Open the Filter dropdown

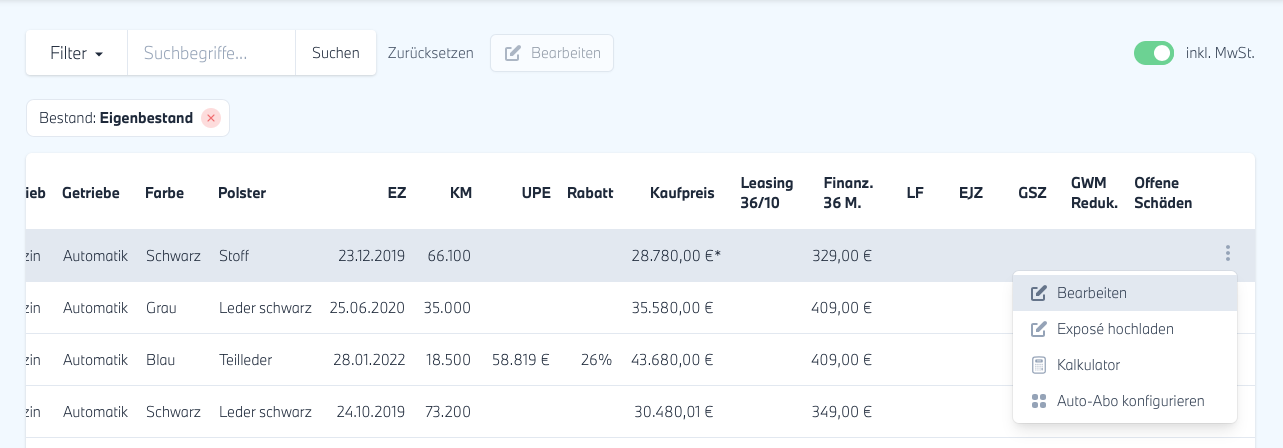click(77, 53)
